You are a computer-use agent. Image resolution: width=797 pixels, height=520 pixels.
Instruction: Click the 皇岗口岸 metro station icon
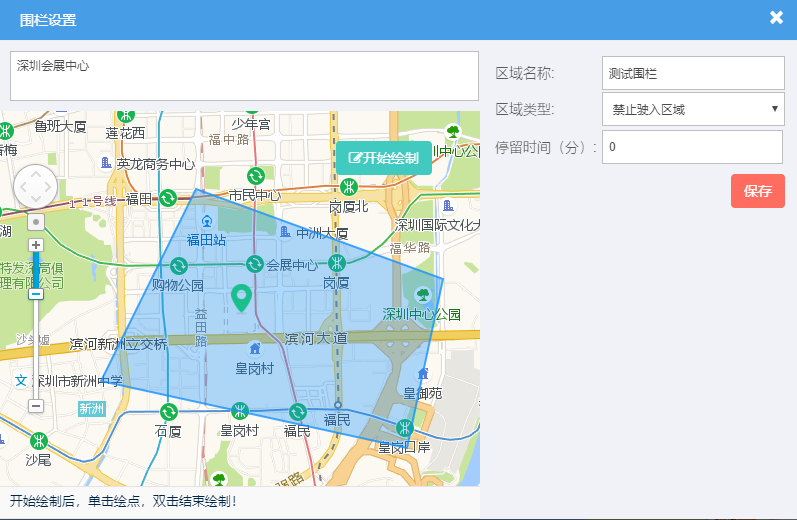(404, 428)
